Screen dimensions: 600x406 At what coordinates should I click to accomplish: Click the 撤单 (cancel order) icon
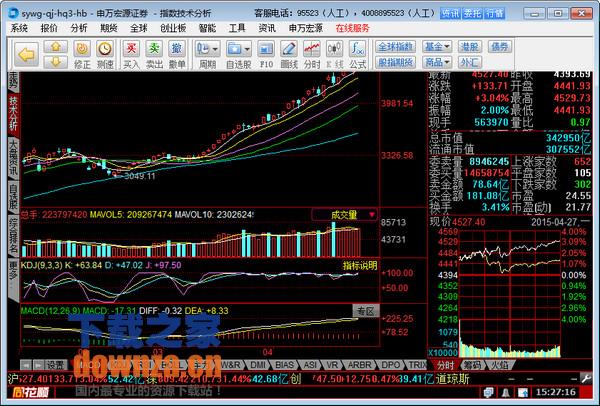pyautogui.click(x=175, y=51)
